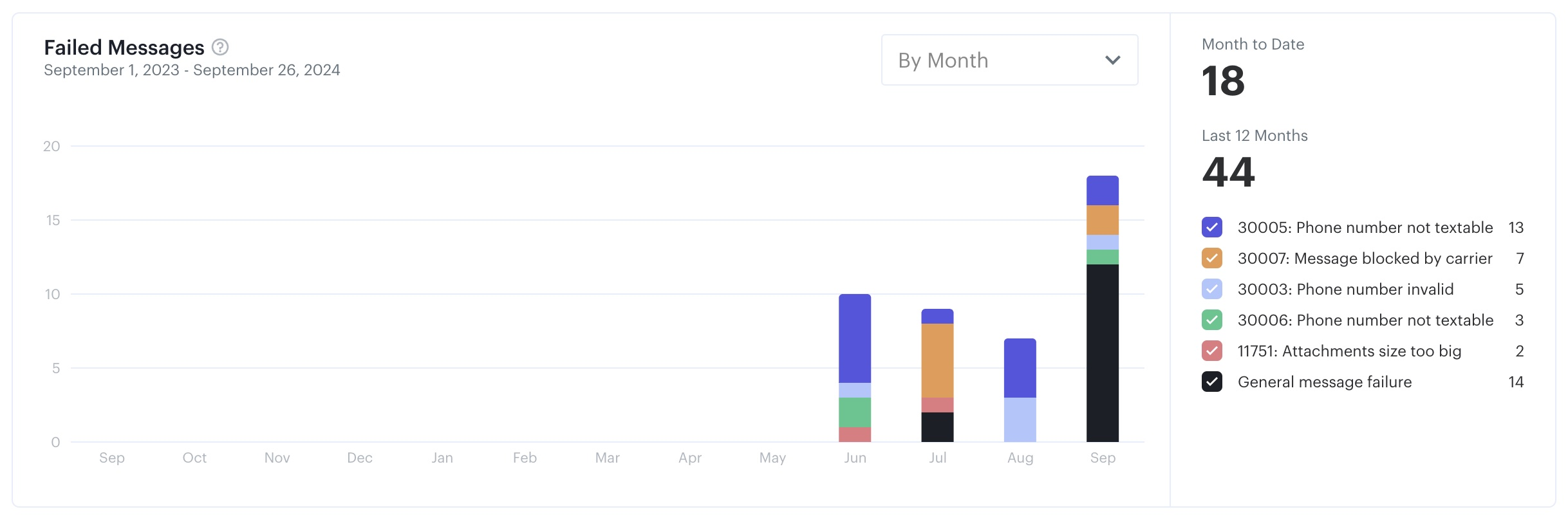Click the 'General message failure' legend label

(x=1324, y=382)
